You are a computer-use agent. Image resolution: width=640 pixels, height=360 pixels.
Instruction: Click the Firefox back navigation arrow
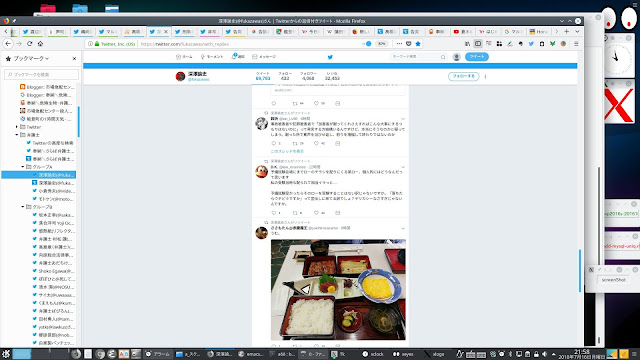click(x=8, y=44)
